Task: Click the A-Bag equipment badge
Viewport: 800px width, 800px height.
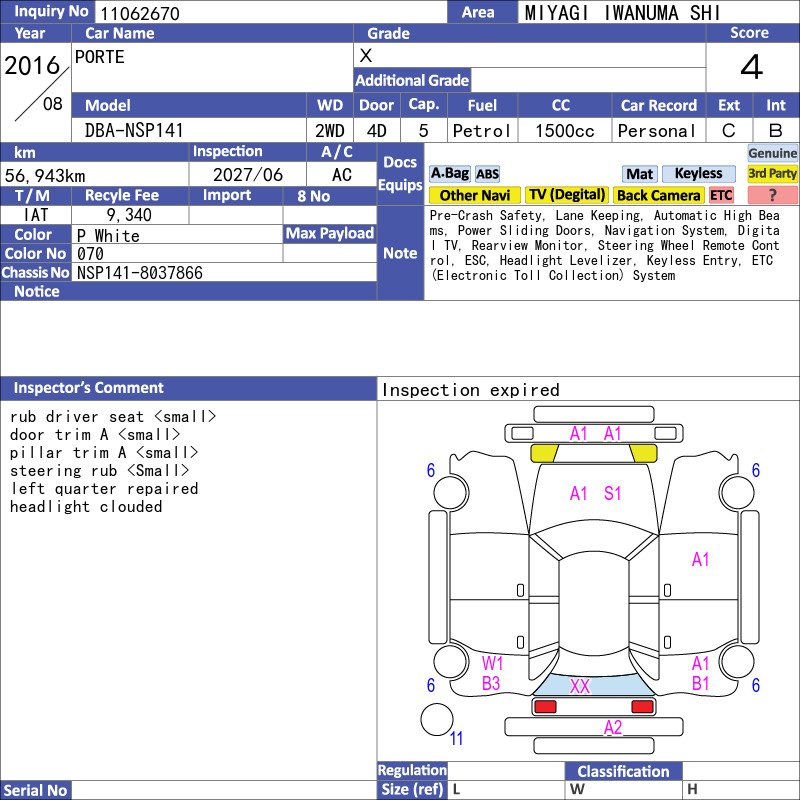Action: point(449,173)
